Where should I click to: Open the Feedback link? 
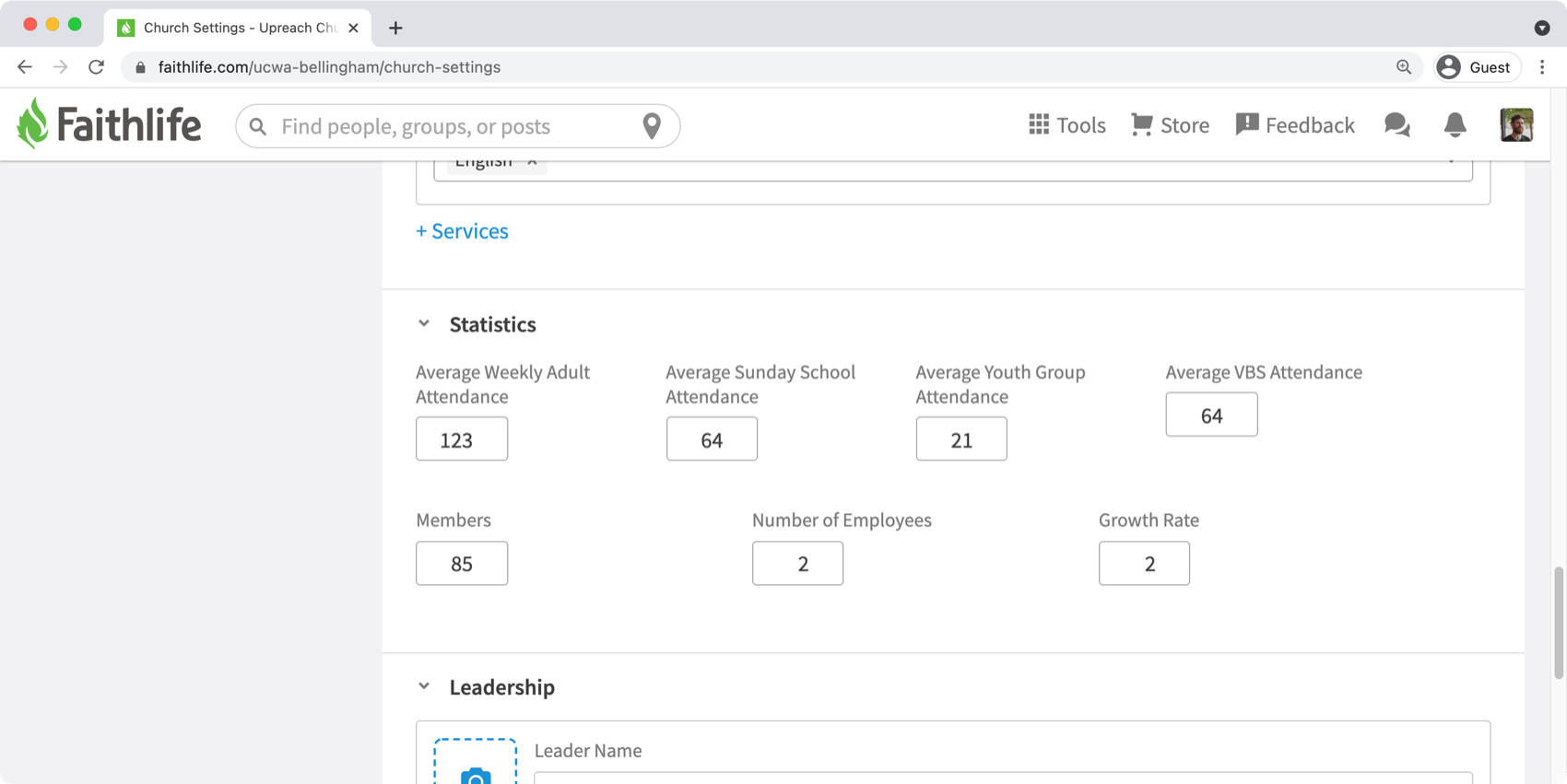coord(1295,125)
